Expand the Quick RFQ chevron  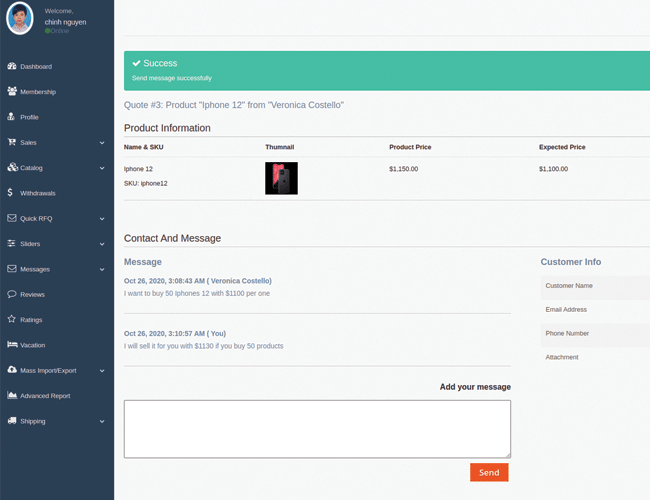102,219
